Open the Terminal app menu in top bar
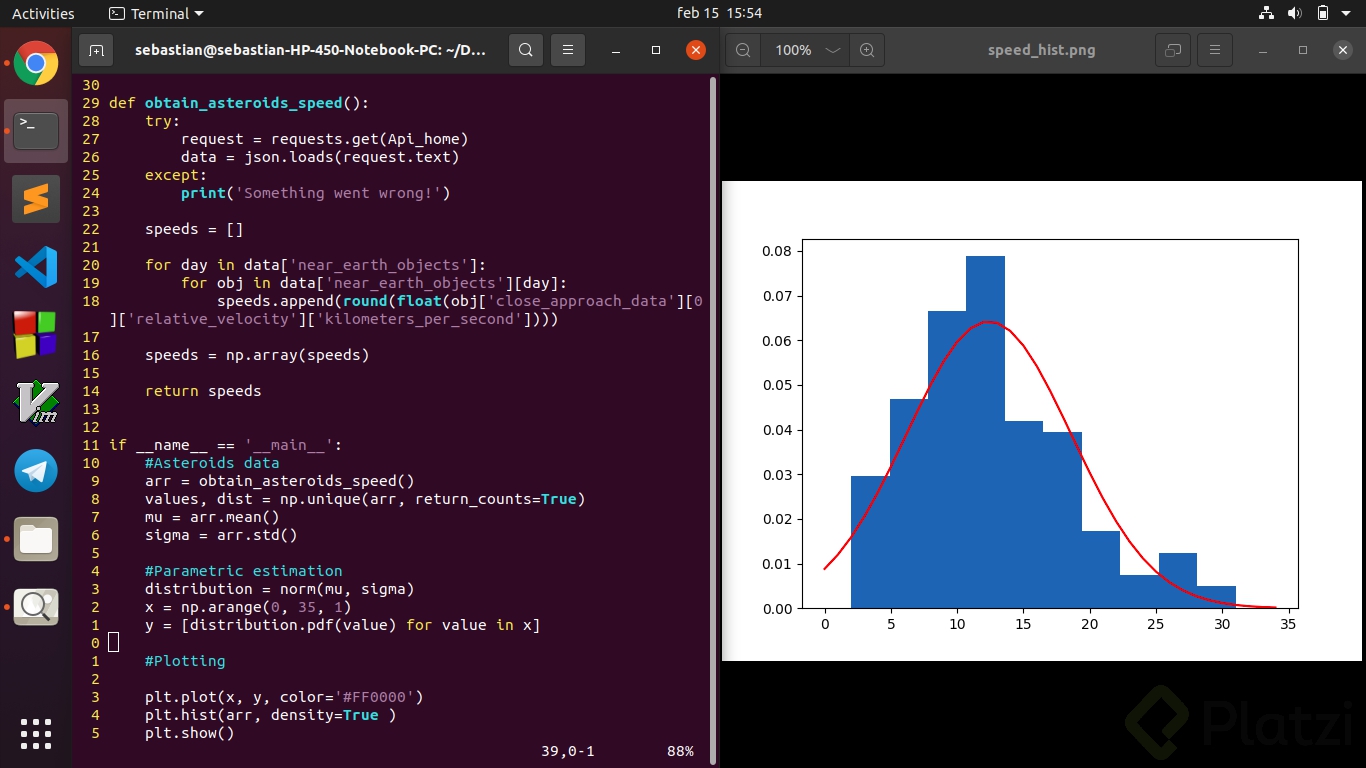1366x768 pixels. point(156,13)
